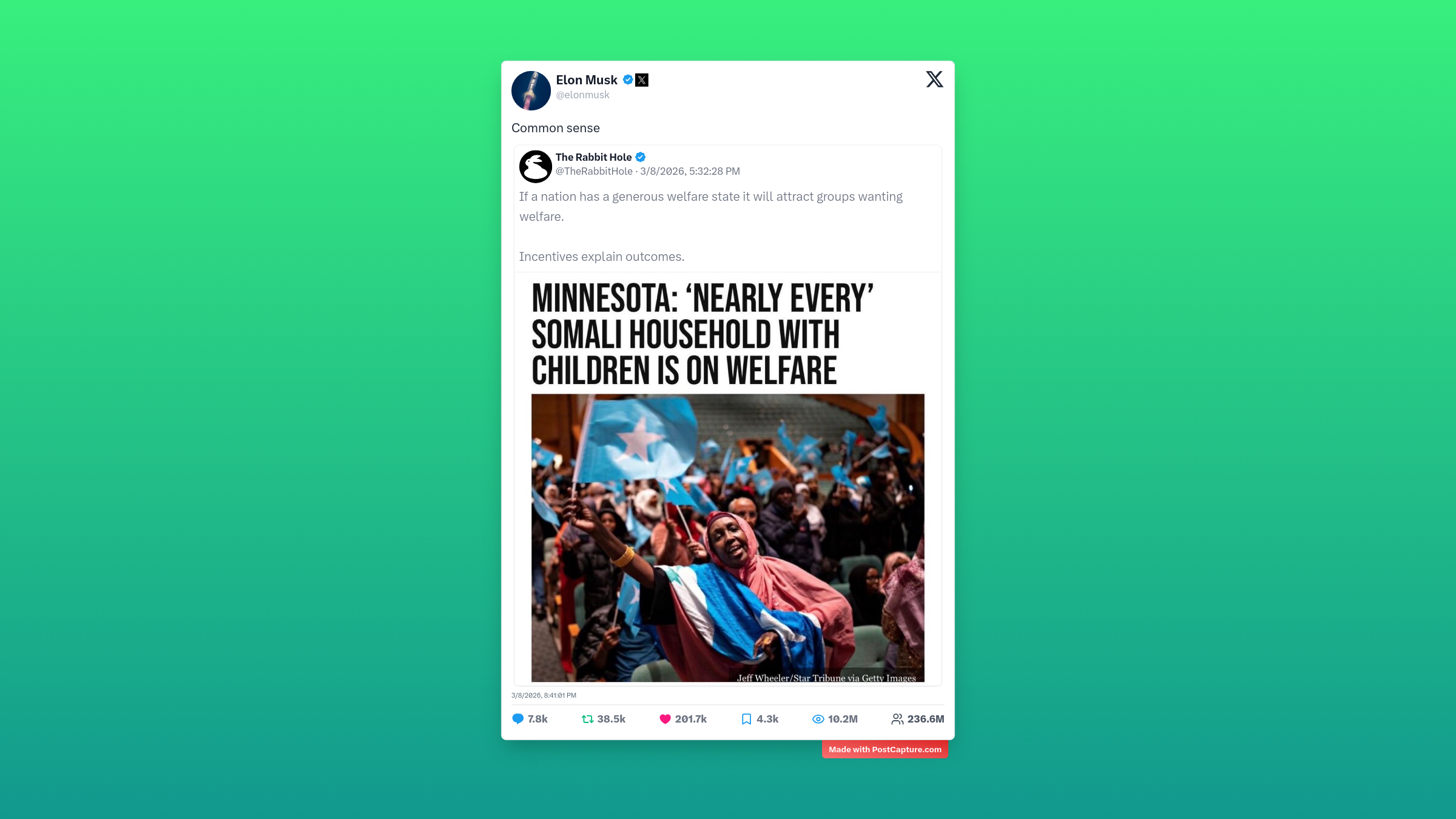Screen dimensions: 1456x819
Task: Click The Rabbit Hole verified badge
Action: tap(640, 157)
